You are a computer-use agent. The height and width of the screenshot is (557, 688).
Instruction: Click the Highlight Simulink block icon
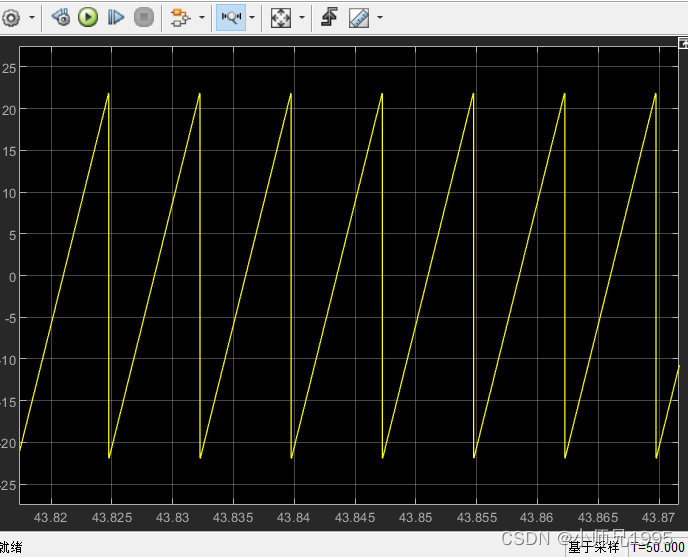pyautogui.click(x=180, y=18)
